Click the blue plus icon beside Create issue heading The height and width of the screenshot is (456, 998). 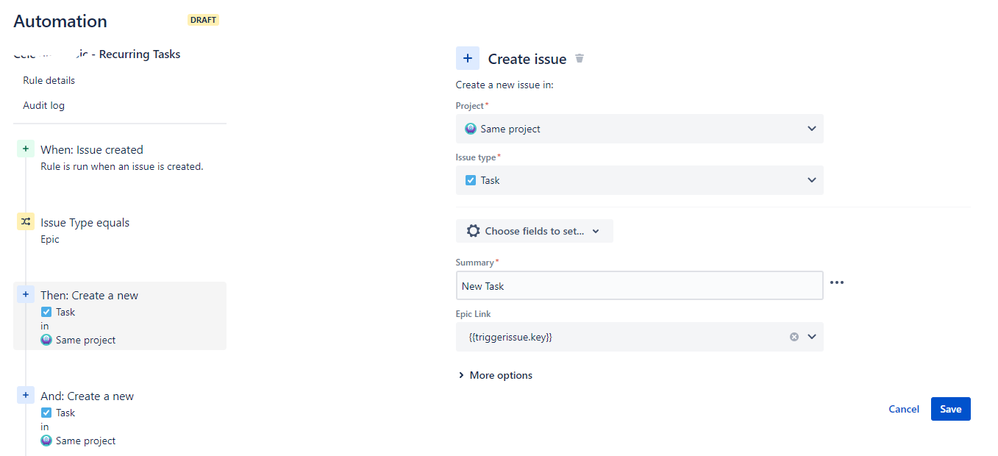coord(467,59)
